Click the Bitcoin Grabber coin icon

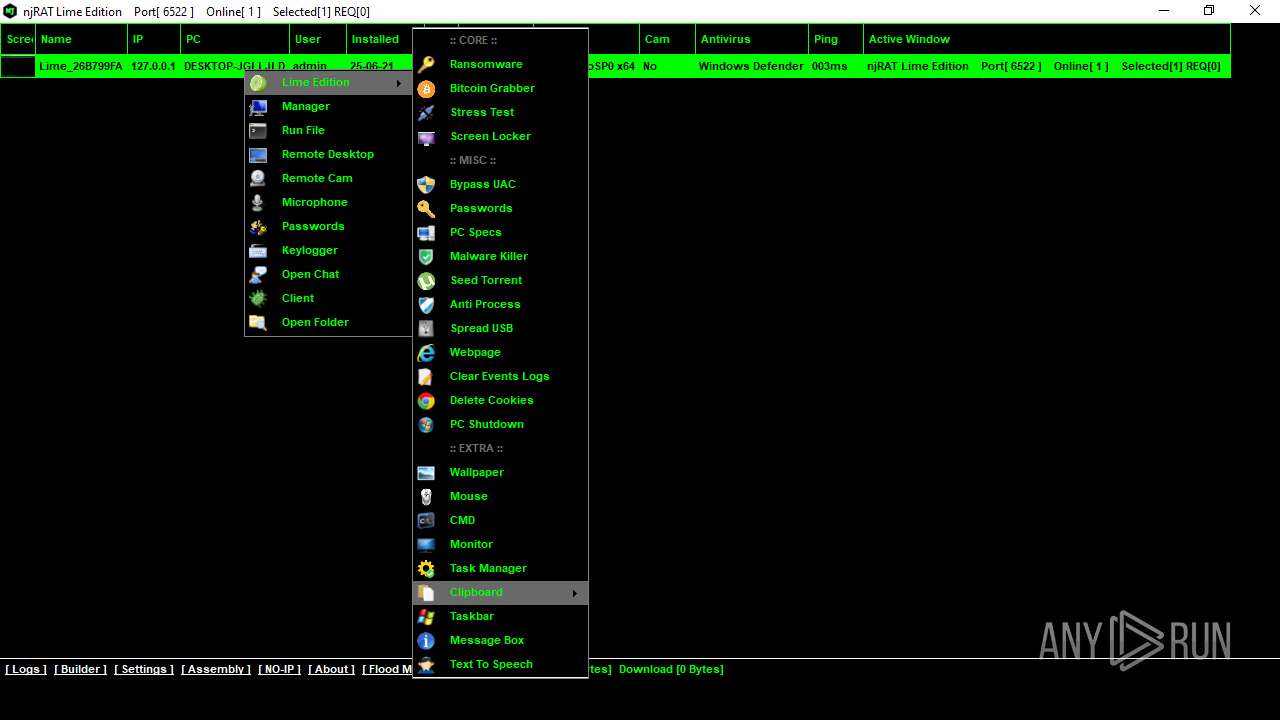(x=426, y=88)
